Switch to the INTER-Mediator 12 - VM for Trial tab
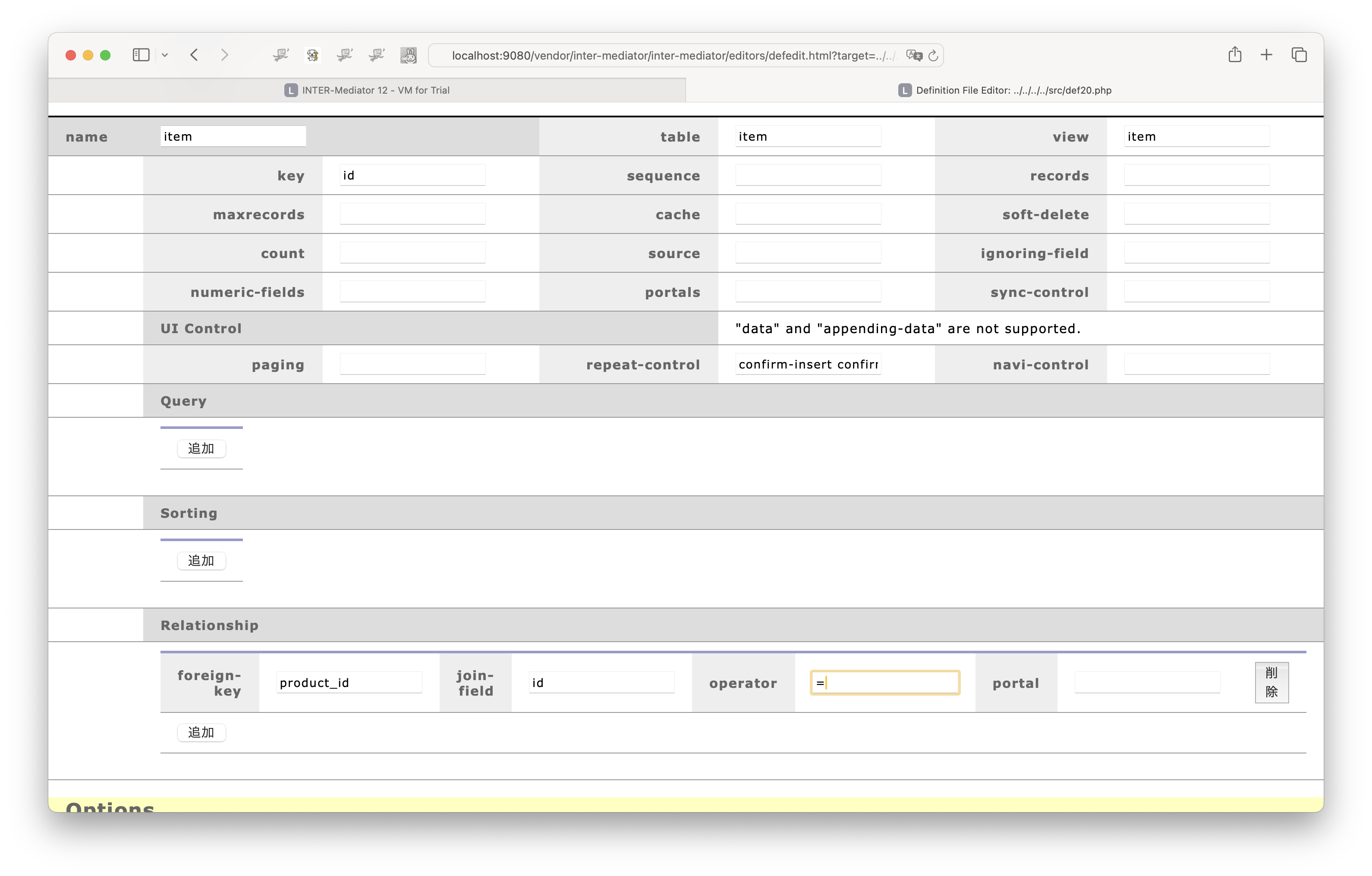The height and width of the screenshot is (876, 1372). click(367, 90)
